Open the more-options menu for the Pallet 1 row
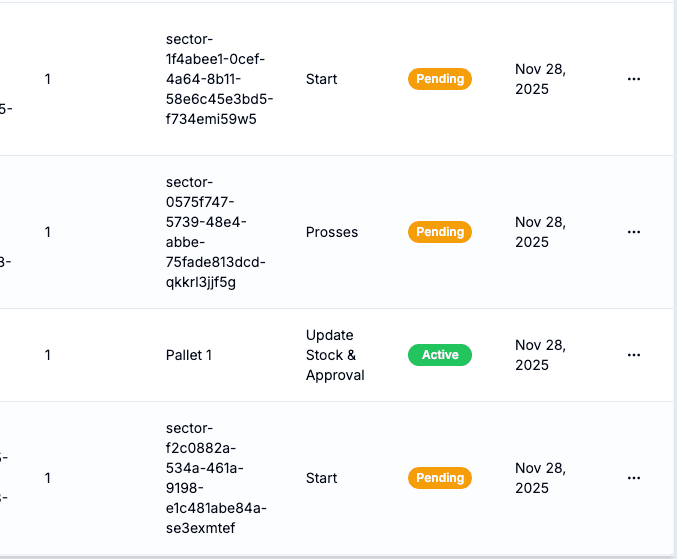Screen dimensions: 677x559 [633, 355]
